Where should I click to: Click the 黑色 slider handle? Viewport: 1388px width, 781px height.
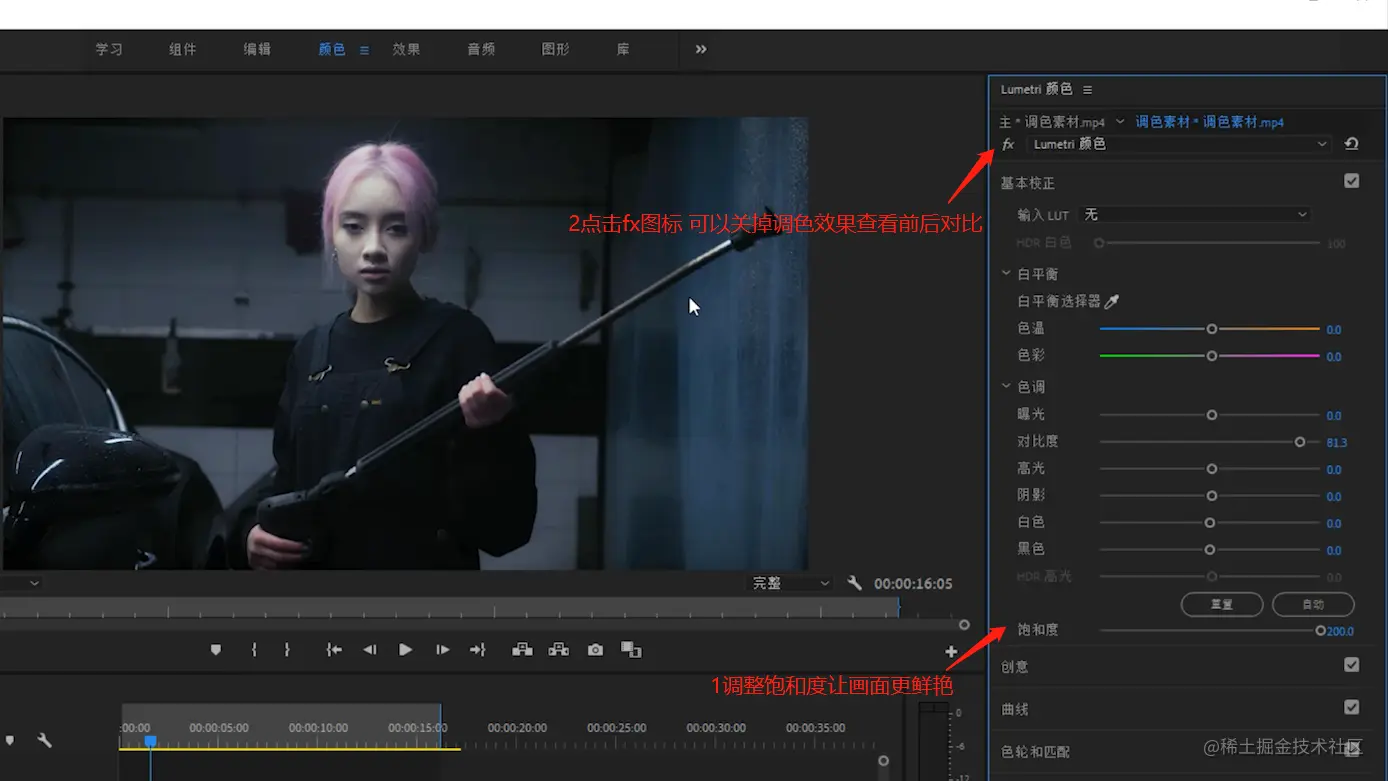(1210, 550)
